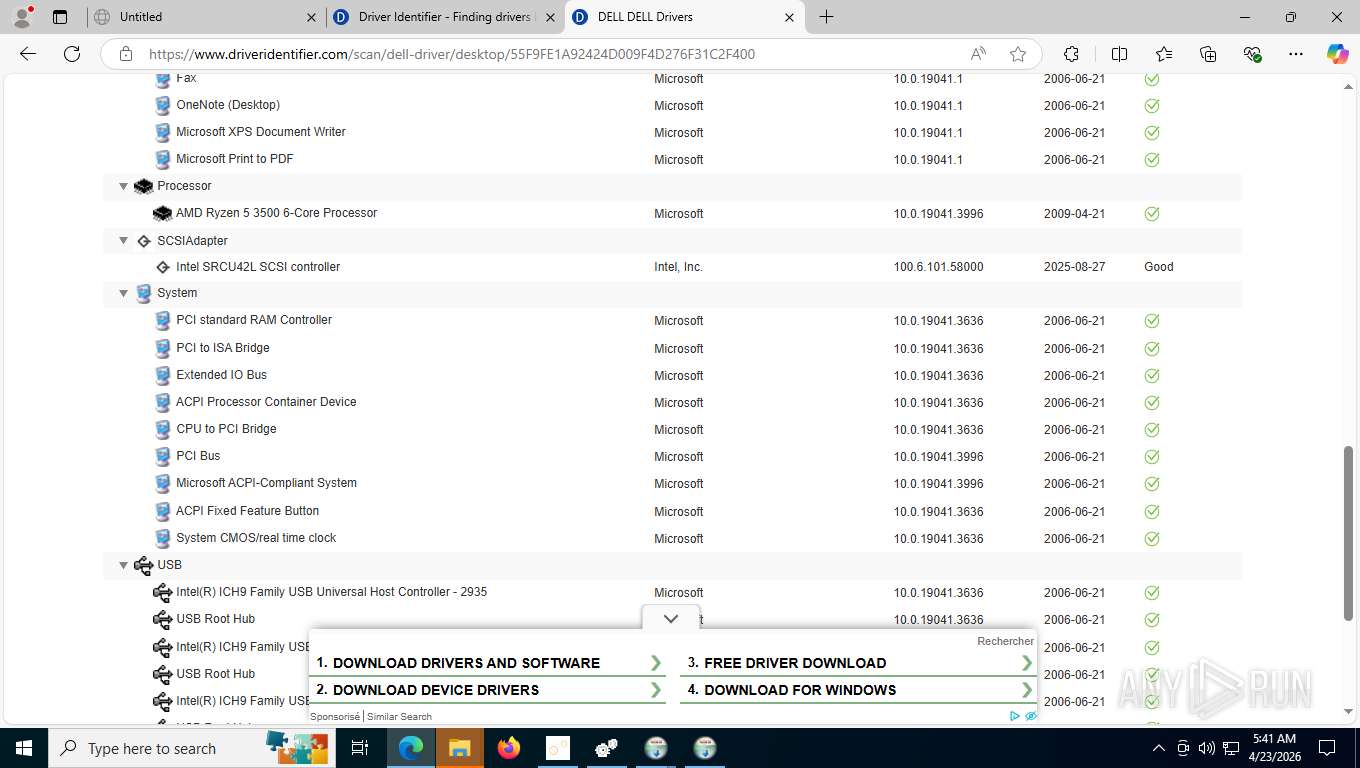Click the Microsoft Print to PDF icon

point(163,159)
